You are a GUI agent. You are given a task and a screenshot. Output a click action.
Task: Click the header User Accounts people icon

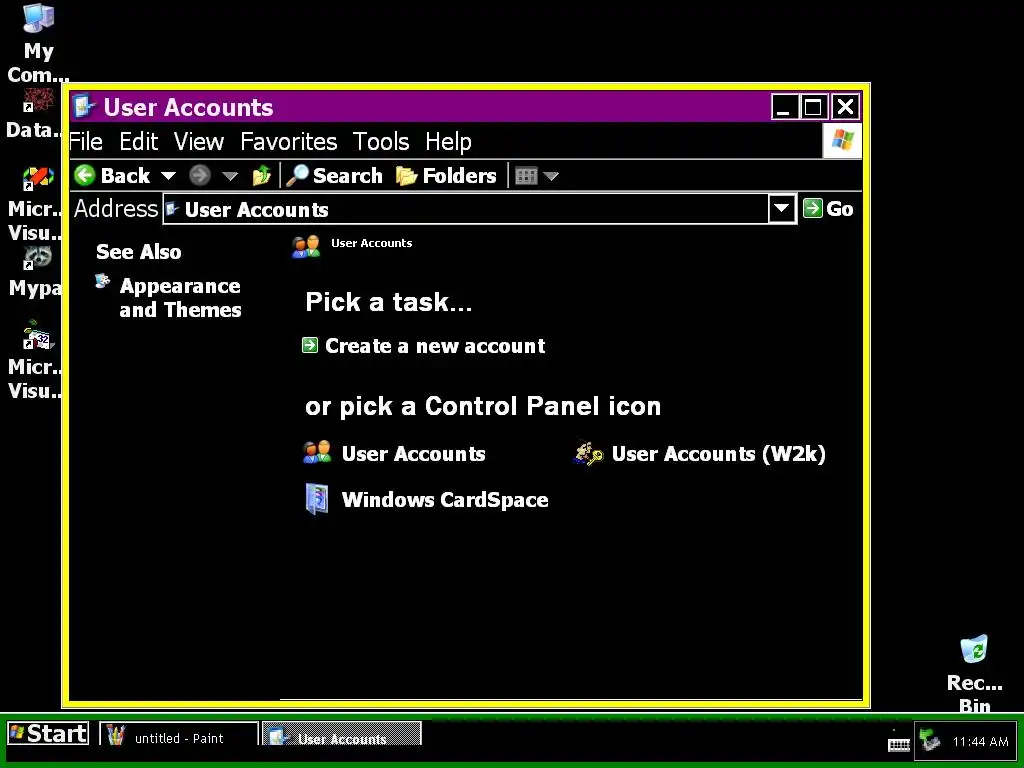coord(306,247)
